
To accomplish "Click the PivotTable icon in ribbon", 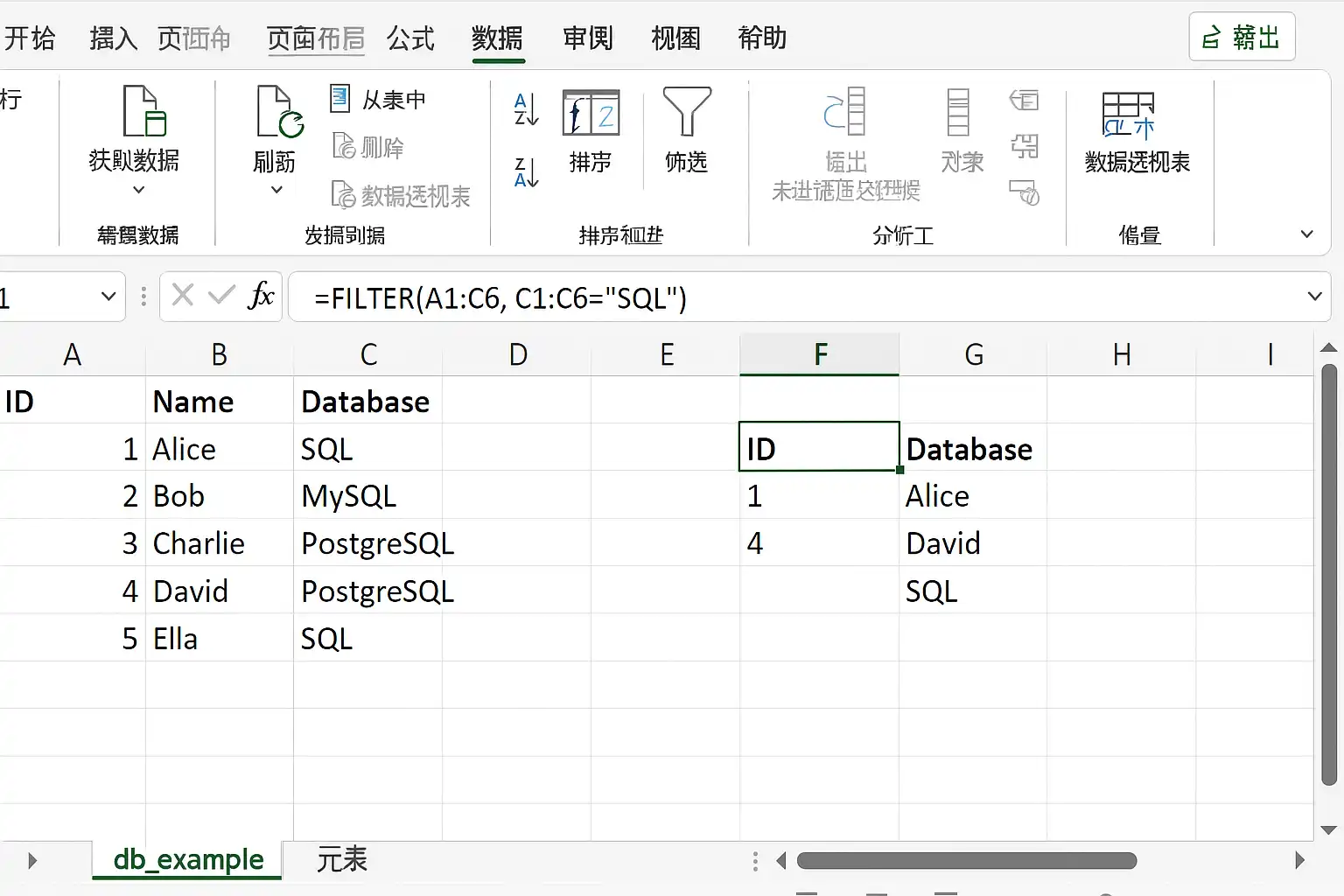I will [x=1128, y=115].
